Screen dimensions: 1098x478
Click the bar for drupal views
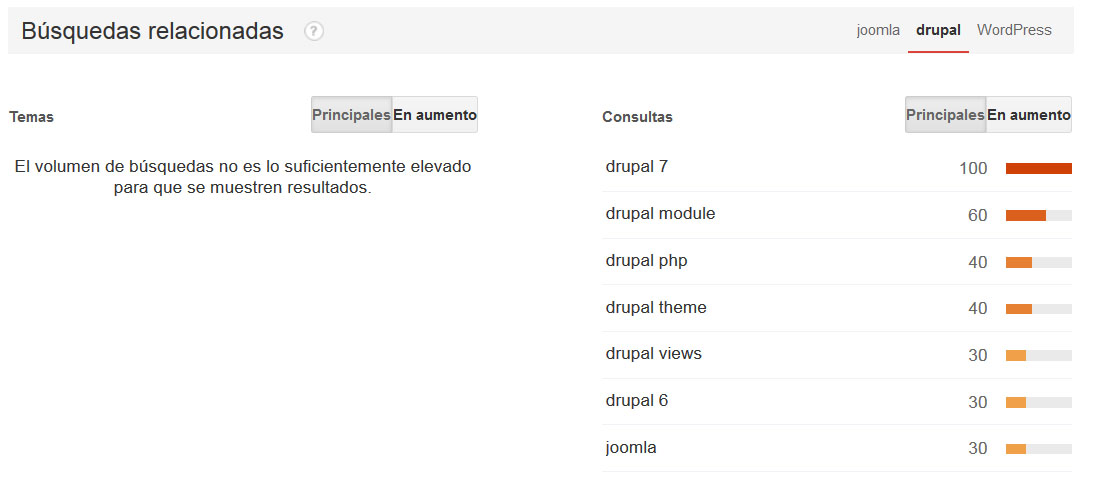pyautogui.click(x=1038, y=356)
